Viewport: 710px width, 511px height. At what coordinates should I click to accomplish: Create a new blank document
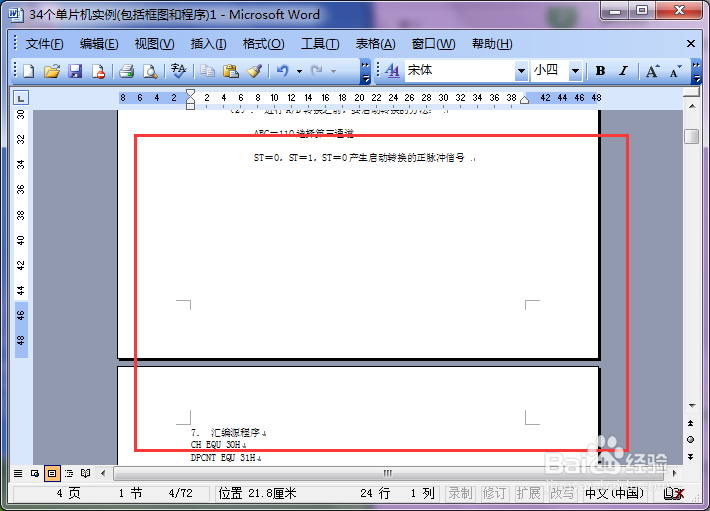[x=29, y=71]
